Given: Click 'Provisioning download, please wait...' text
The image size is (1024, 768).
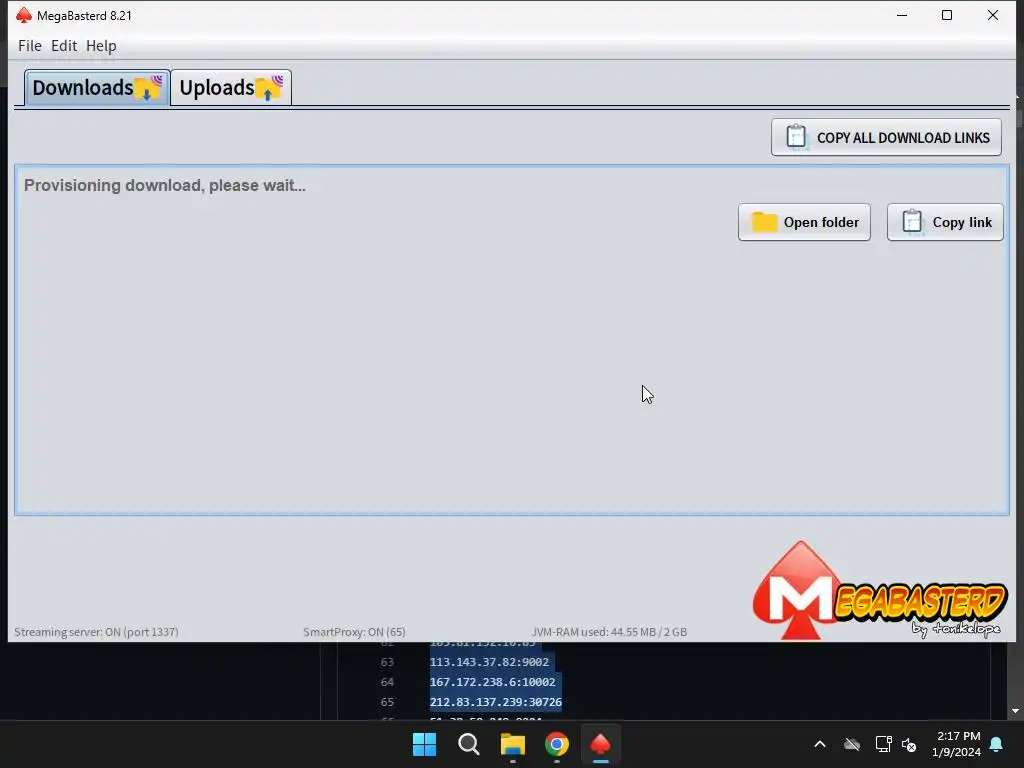Looking at the screenshot, I should click(165, 185).
